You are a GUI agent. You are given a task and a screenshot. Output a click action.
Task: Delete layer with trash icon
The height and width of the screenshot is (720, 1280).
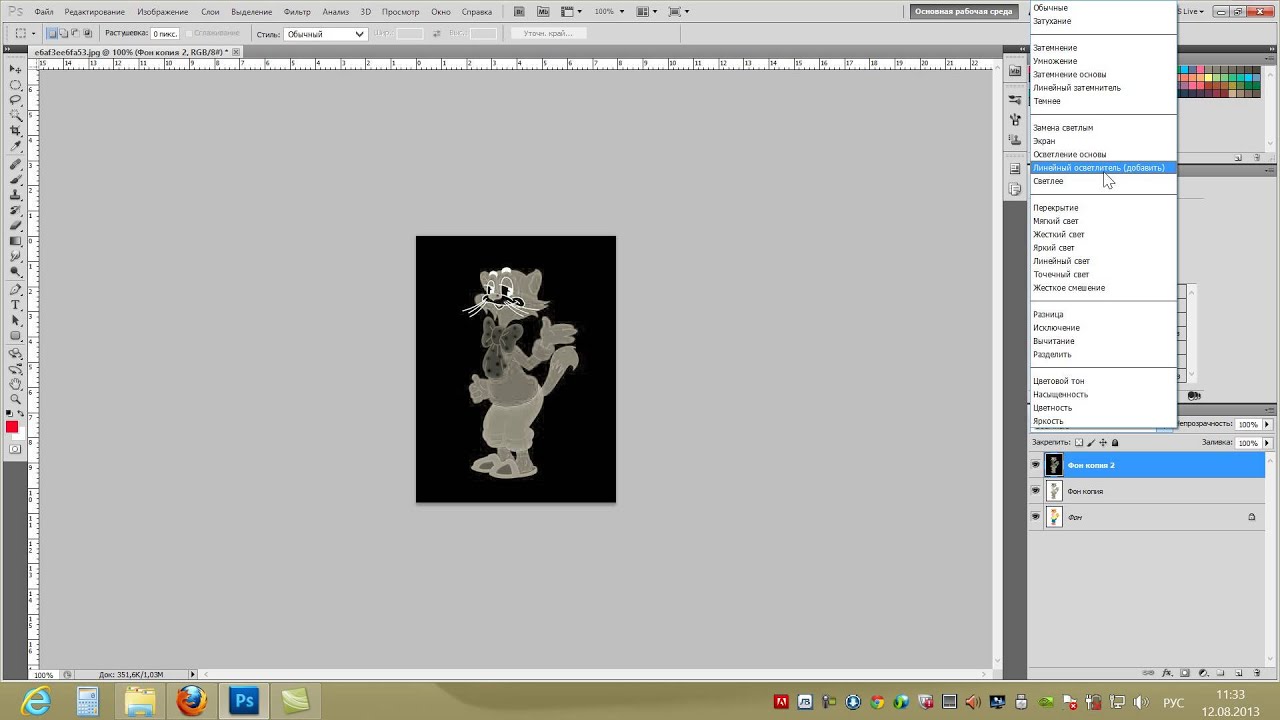(1256, 673)
